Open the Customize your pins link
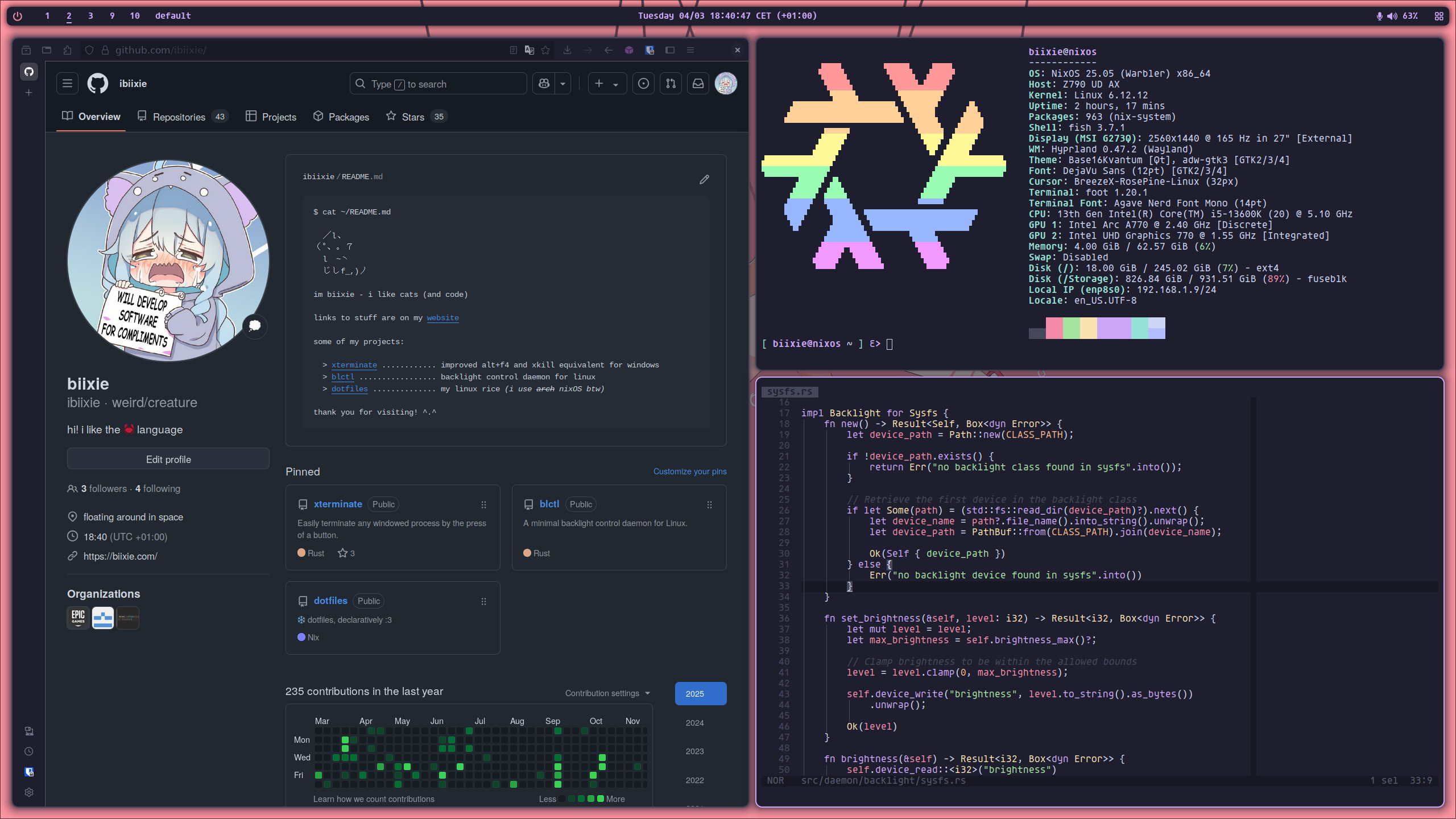The height and width of the screenshot is (819, 1456). [x=689, y=471]
